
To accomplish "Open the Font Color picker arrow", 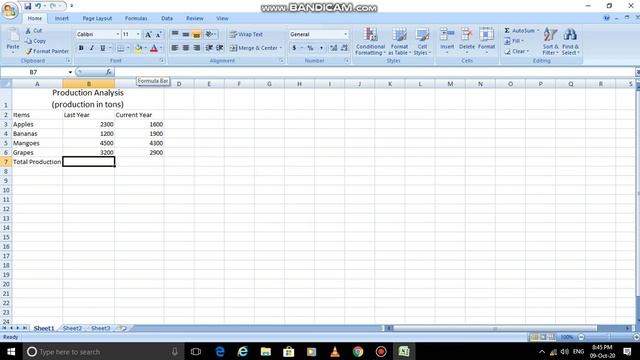I will coord(161,48).
